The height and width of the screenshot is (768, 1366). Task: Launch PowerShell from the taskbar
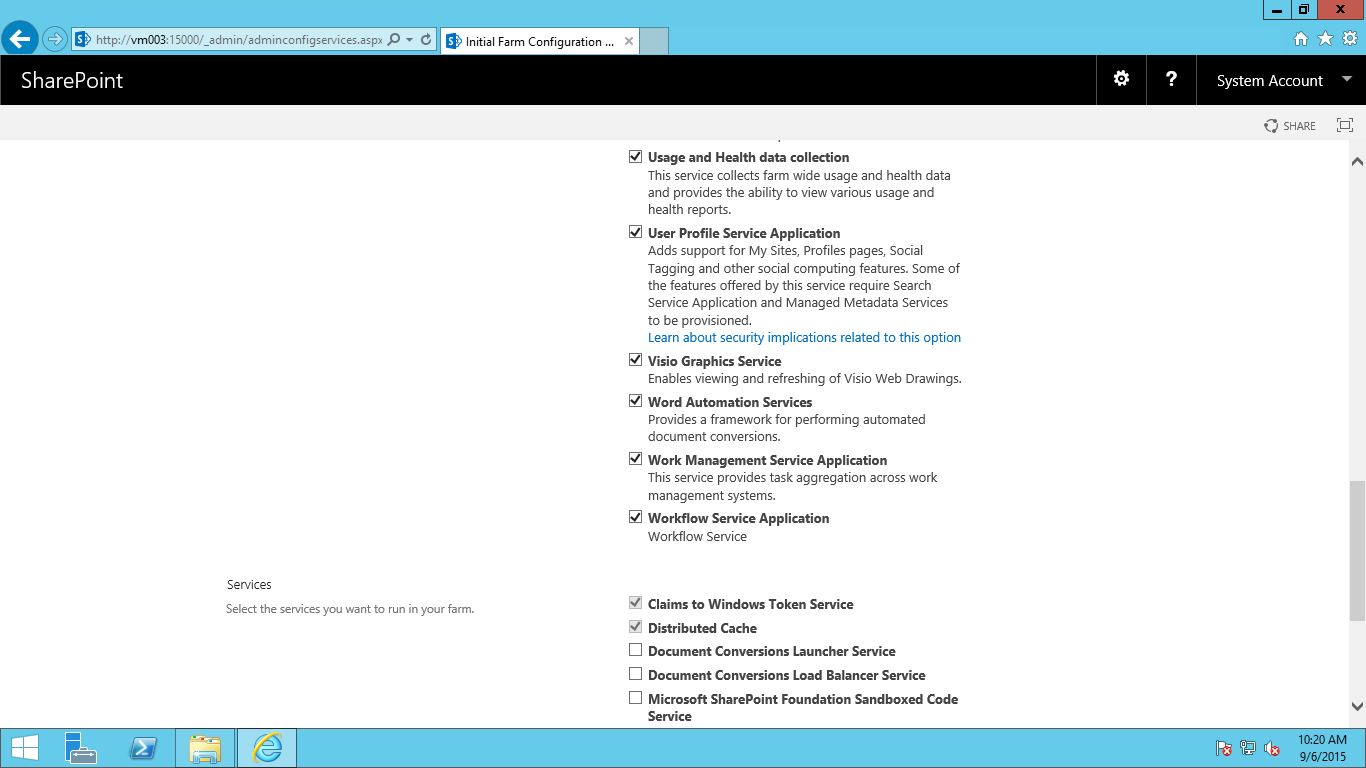coord(142,748)
